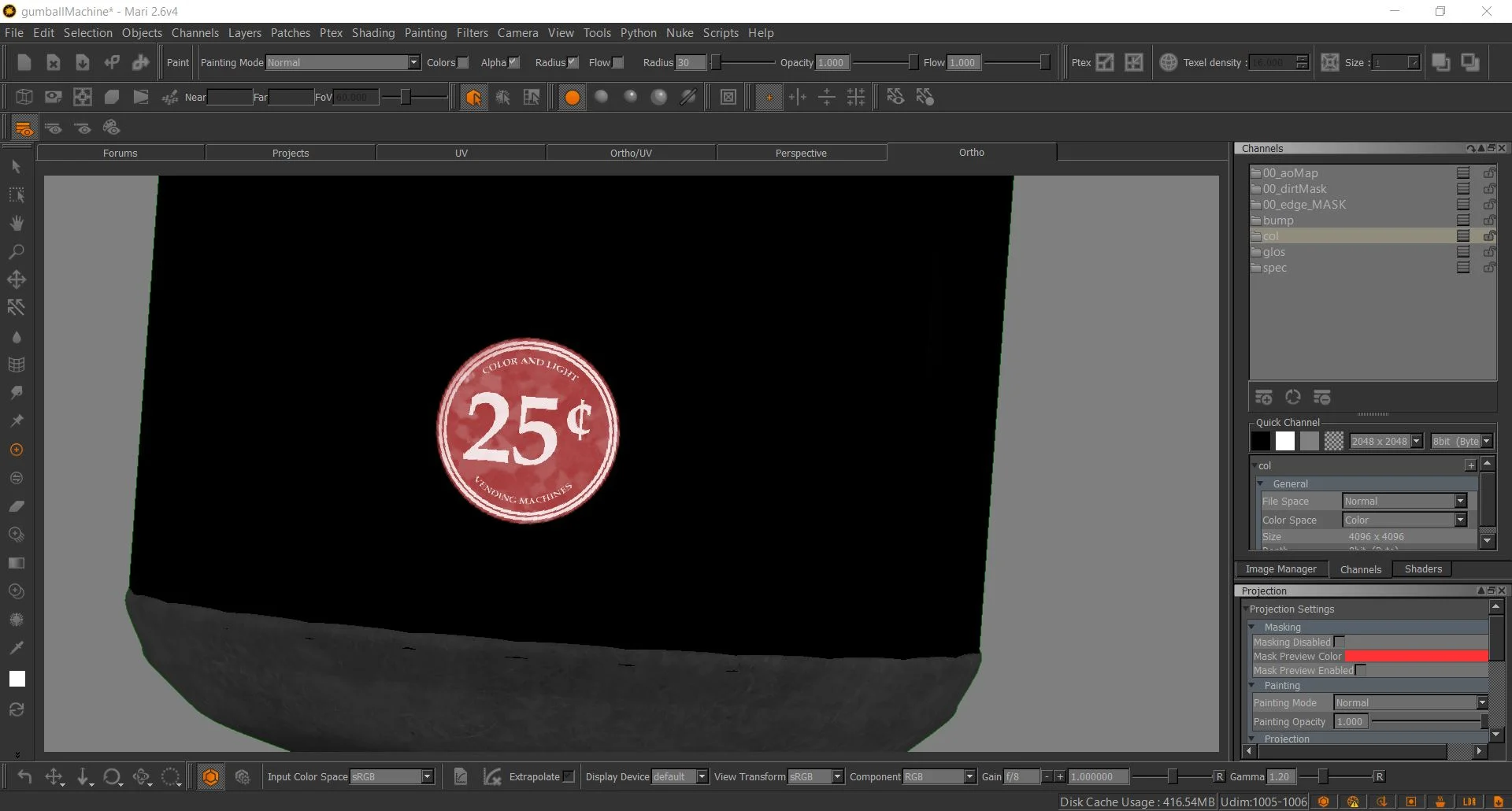This screenshot has width=1512, height=811.
Task: Enable the Mask Preview Enabled checkbox
Action: coord(1361,670)
